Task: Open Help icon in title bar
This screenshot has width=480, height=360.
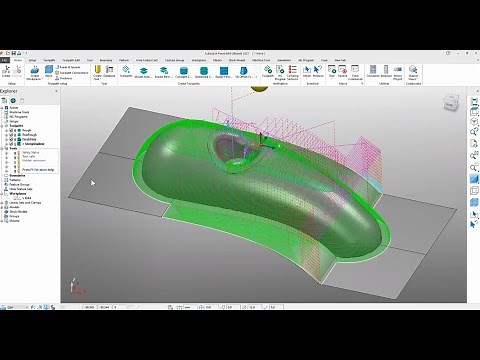Action: pos(448,53)
